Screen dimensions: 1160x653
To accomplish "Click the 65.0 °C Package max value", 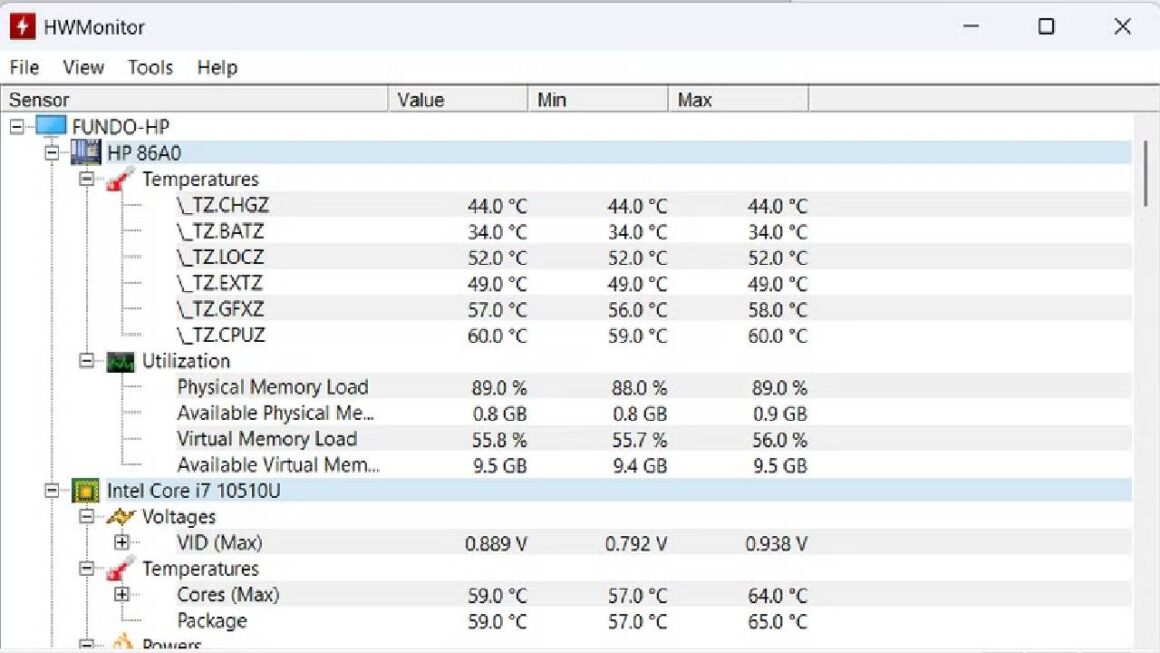I will click(777, 622).
